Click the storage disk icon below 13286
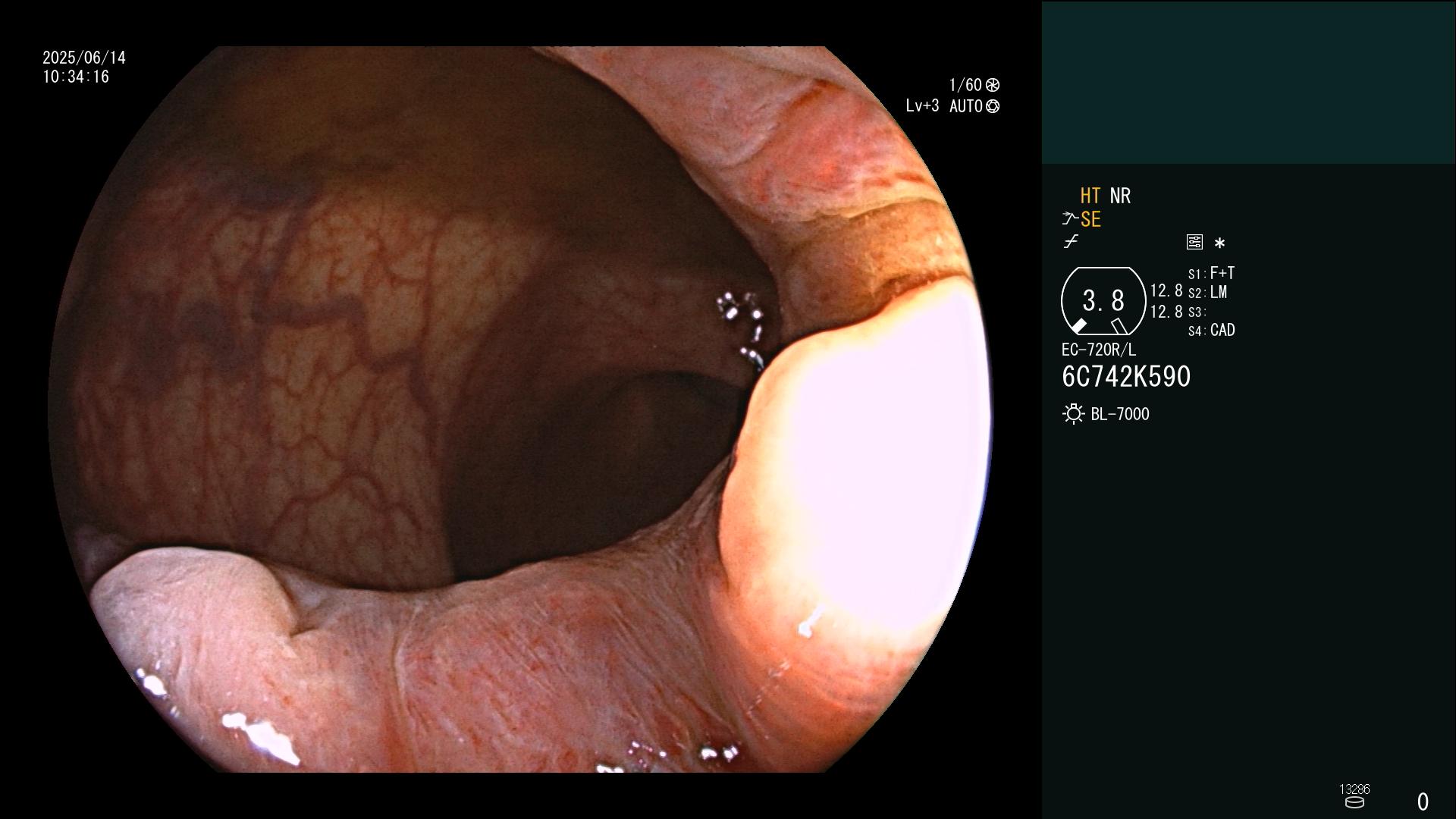The image size is (1456, 819). (x=1354, y=802)
